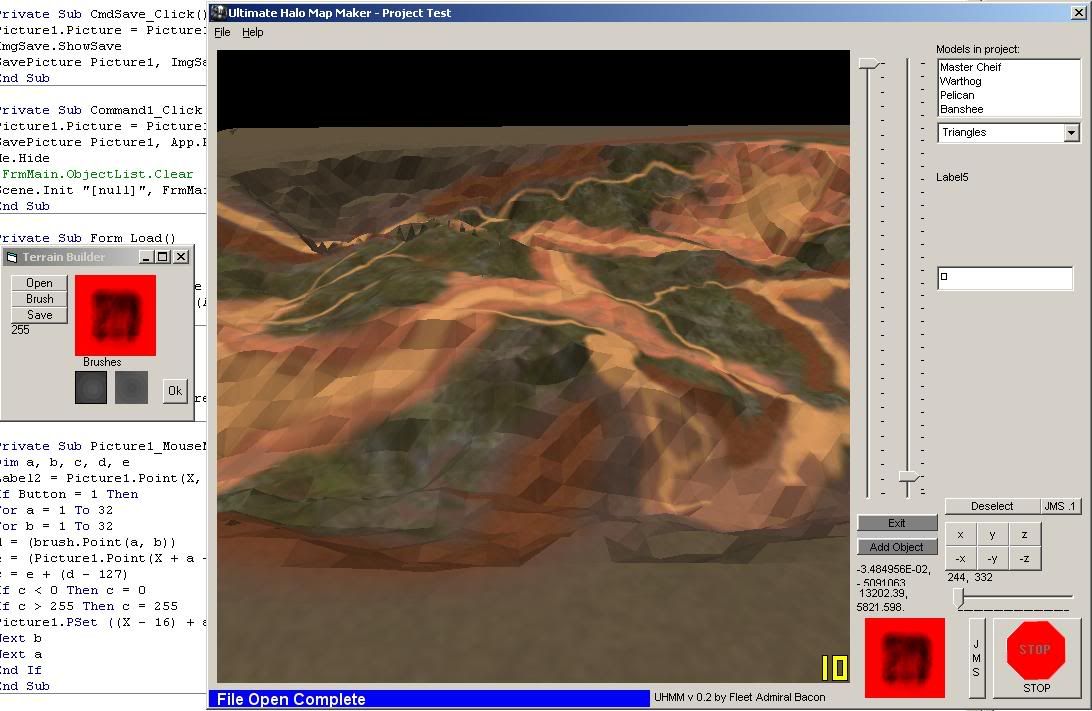Click the red heightmap preview in Terrain Builder
Viewport: 1092px width, 711px height.
click(x=116, y=315)
